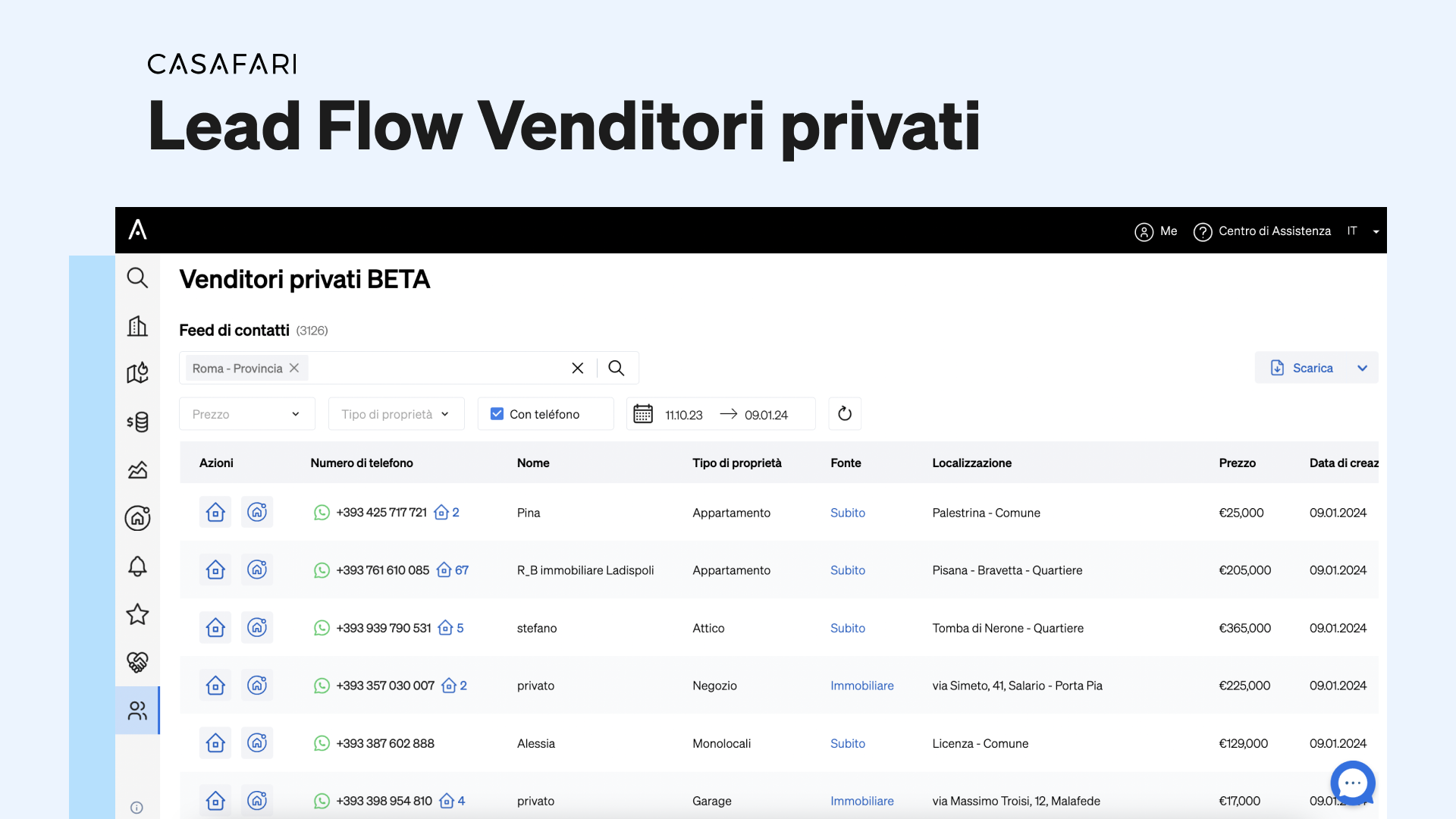This screenshot has height=819, width=1456.
Task: Click the Prezzo column header
Action: pos(1238,463)
